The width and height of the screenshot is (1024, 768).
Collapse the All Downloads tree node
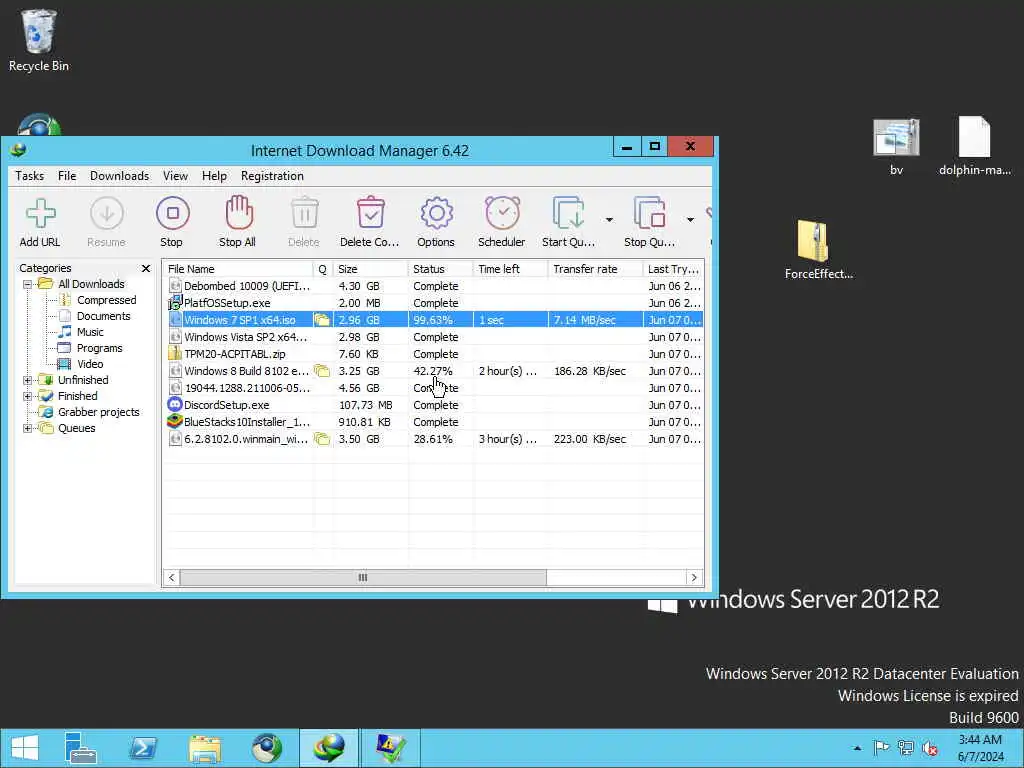tap(27, 284)
